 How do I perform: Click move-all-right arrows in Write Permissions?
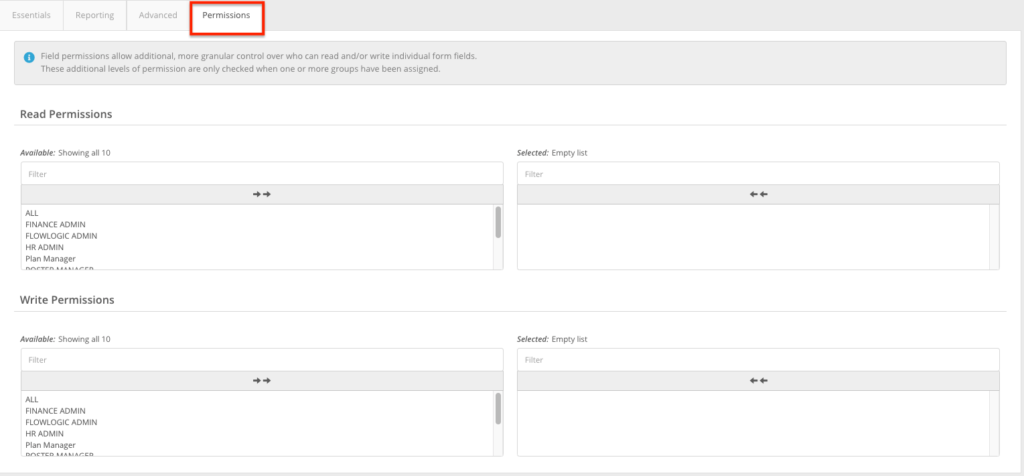pos(262,380)
